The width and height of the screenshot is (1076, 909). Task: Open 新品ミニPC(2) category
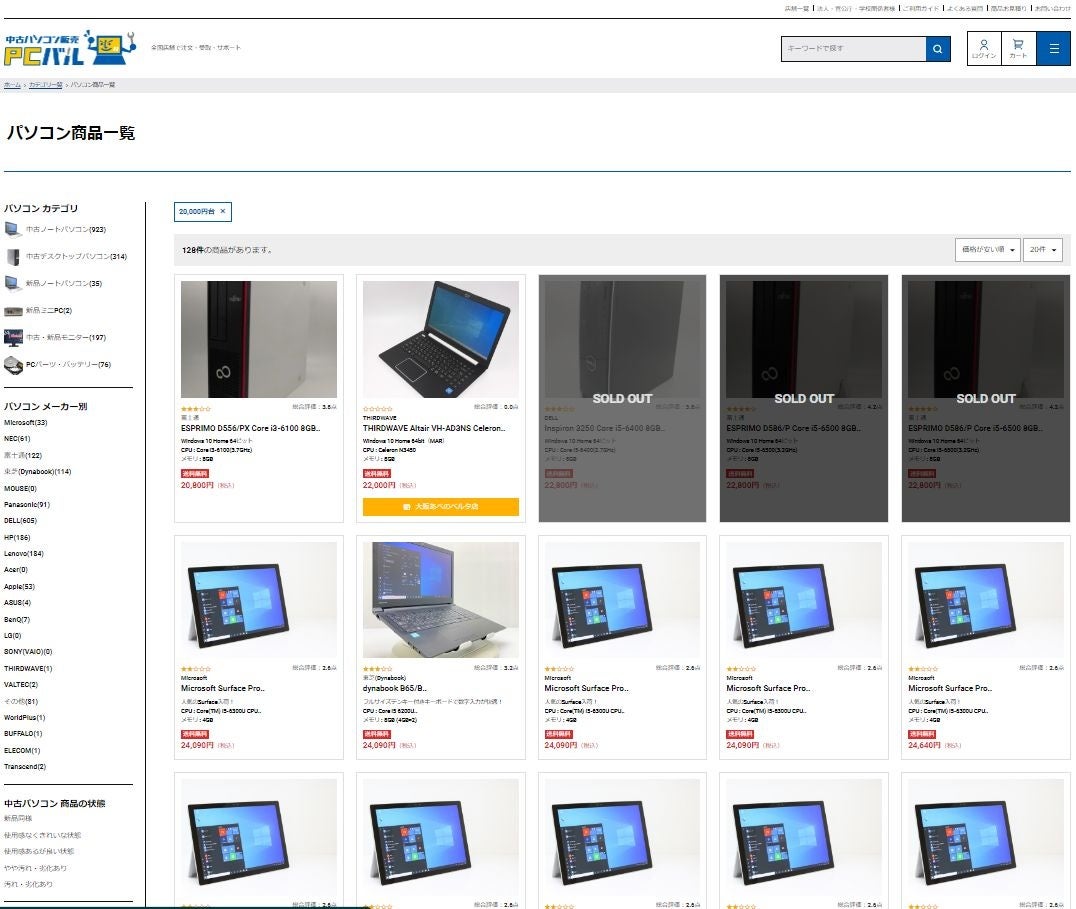point(49,311)
